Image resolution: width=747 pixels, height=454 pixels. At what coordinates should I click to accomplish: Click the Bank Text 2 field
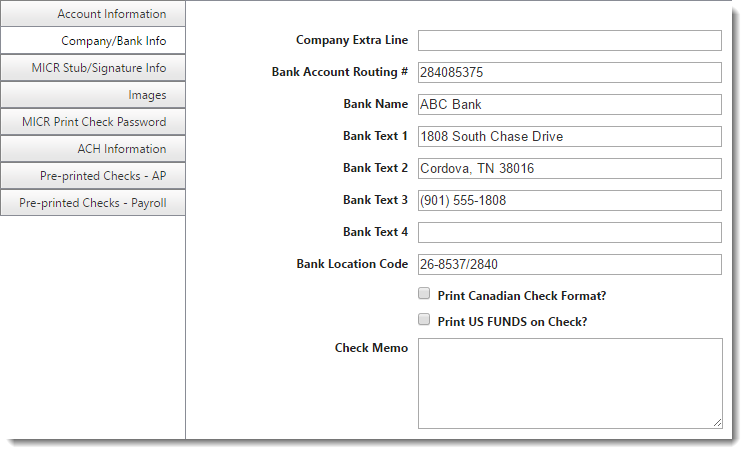569,168
